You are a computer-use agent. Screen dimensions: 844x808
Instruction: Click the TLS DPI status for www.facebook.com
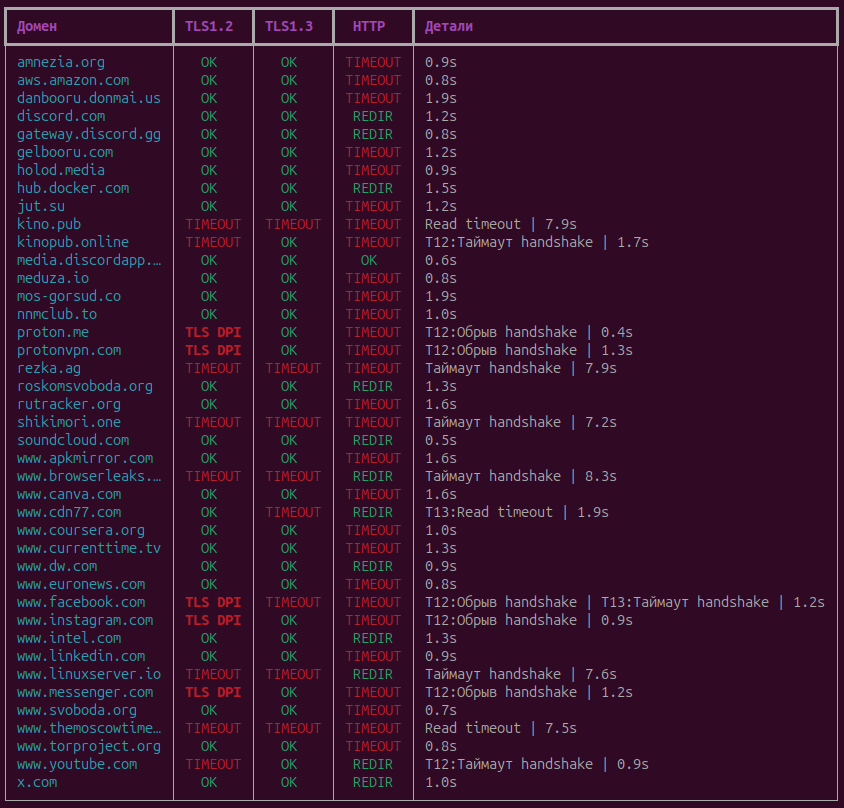[213, 602]
